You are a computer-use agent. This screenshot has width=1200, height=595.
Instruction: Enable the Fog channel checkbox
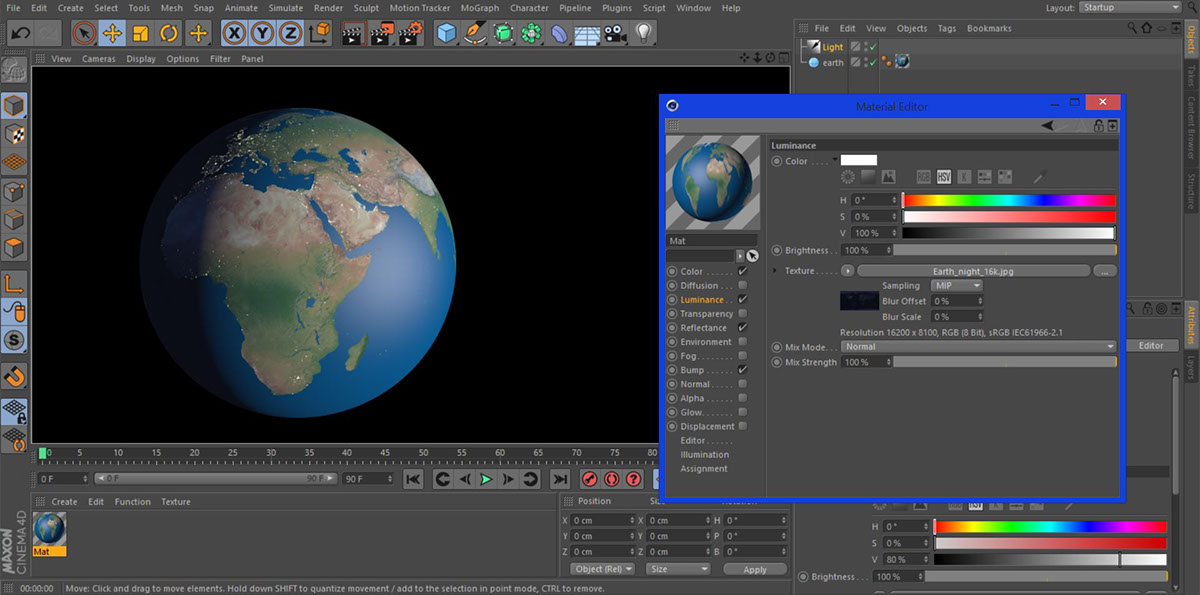[x=742, y=356]
